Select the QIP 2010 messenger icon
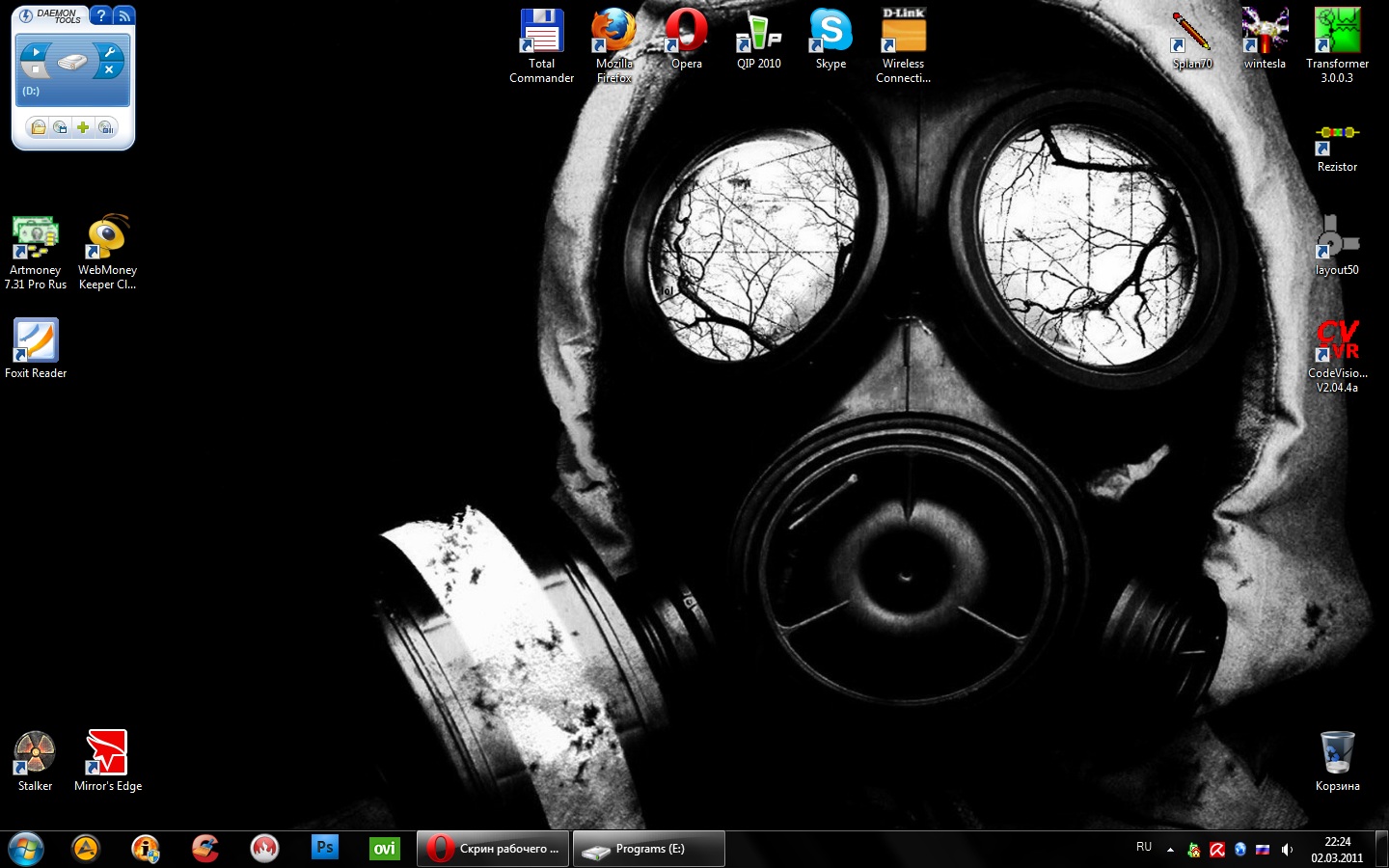The height and width of the screenshot is (868, 1389). point(758,39)
